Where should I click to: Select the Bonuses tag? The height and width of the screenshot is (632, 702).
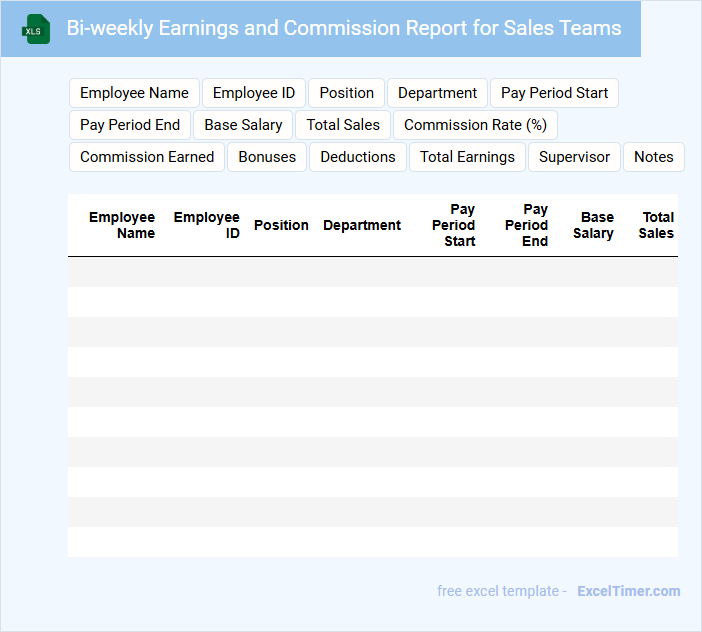click(x=267, y=157)
